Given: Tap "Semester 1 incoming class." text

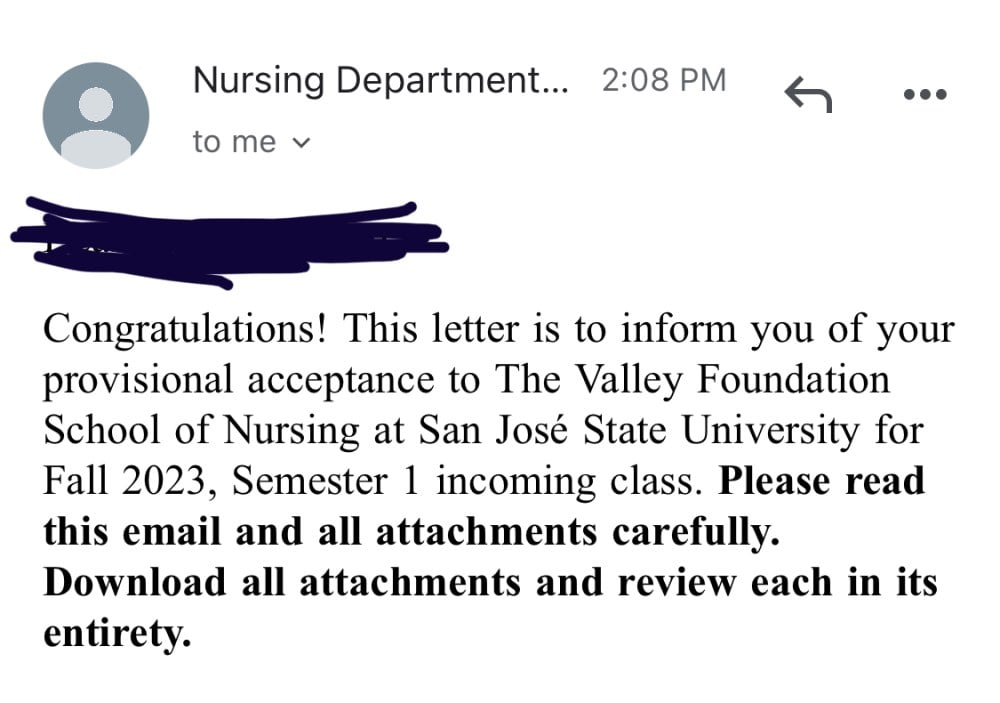Looking at the screenshot, I should point(467,481).
